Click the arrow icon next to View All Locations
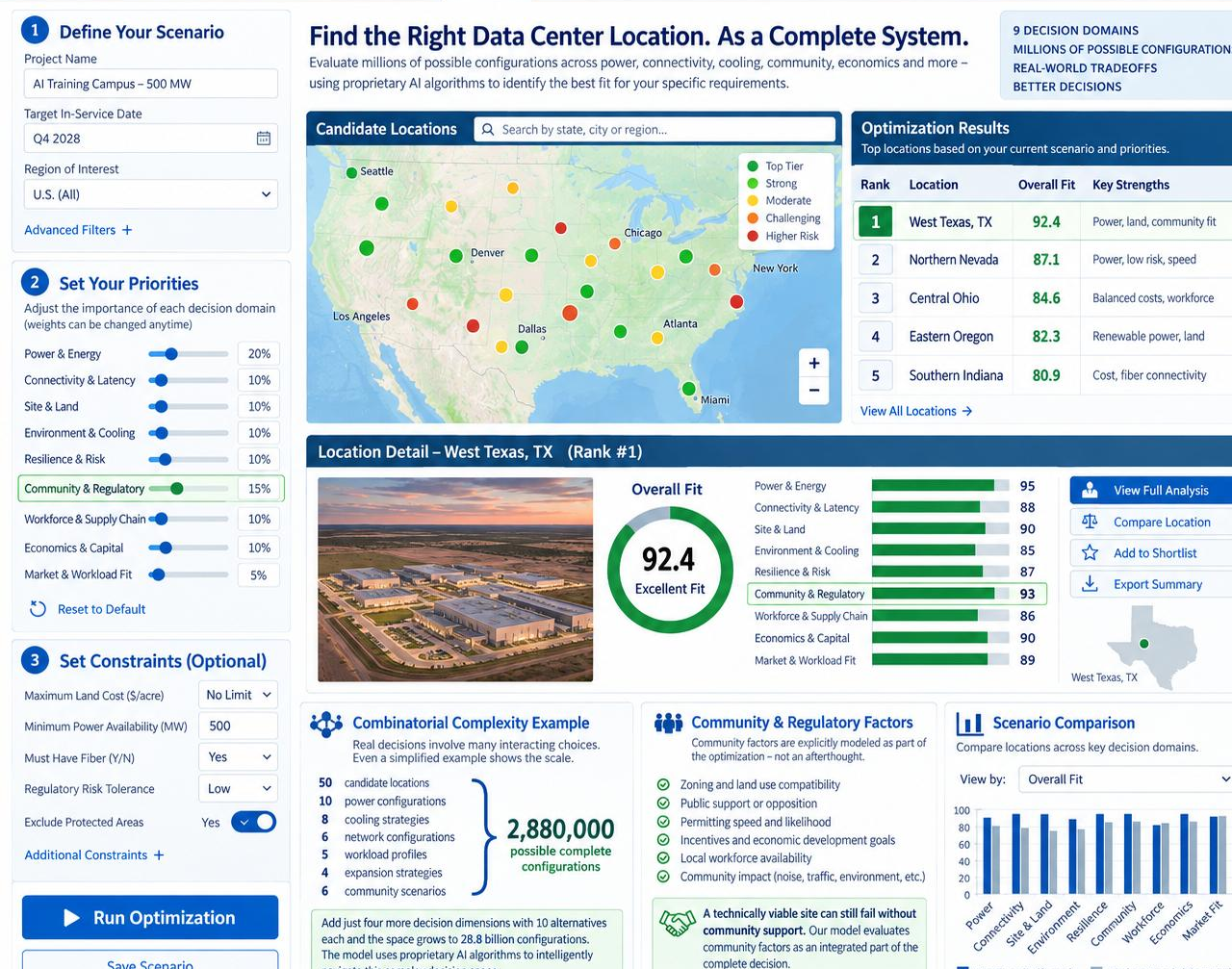The height and width of the screenshot is (969, 1232). (x=967, y=411)
